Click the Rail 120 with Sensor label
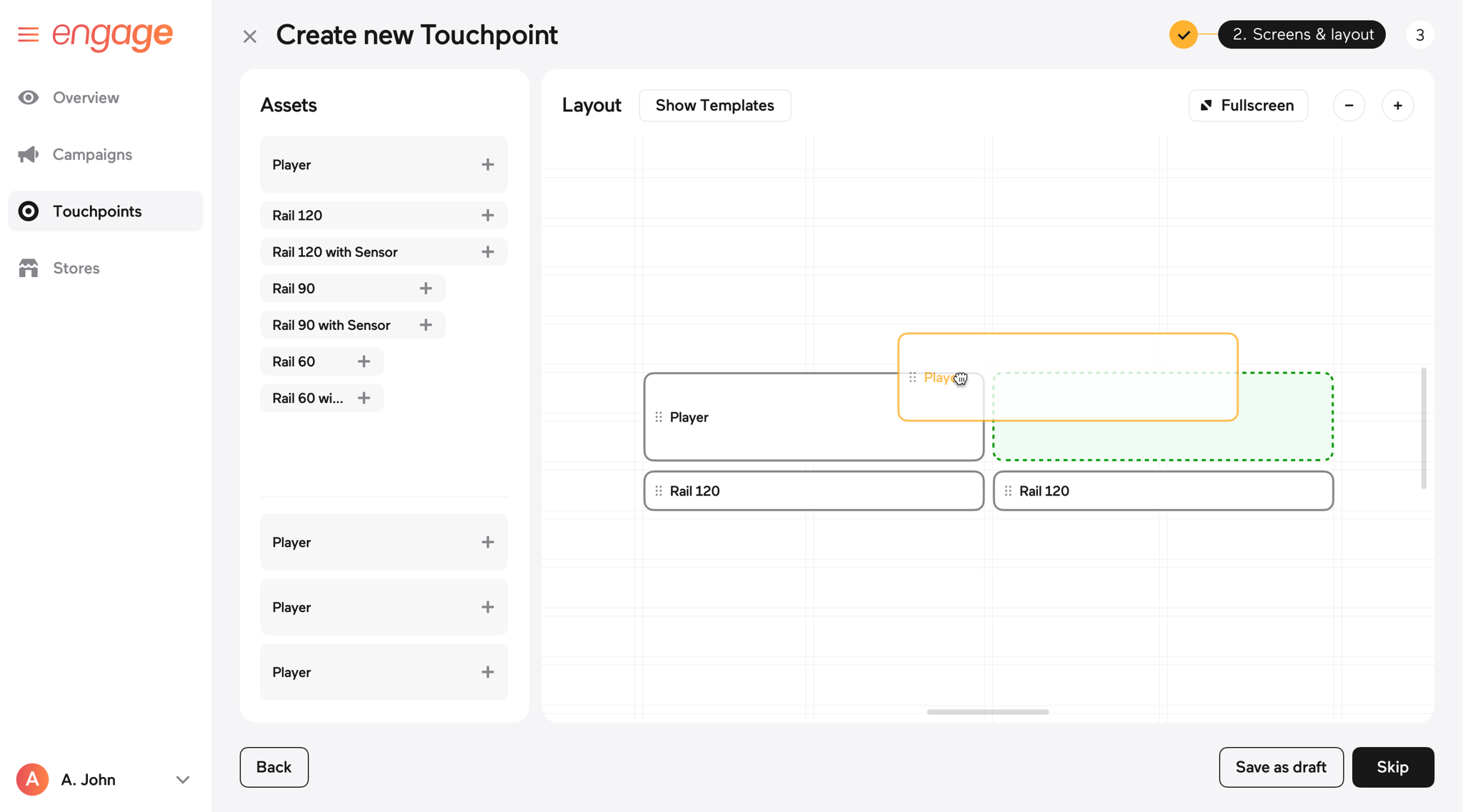The height and width of the screenshot is (812, 1463). tap(334, 252)
